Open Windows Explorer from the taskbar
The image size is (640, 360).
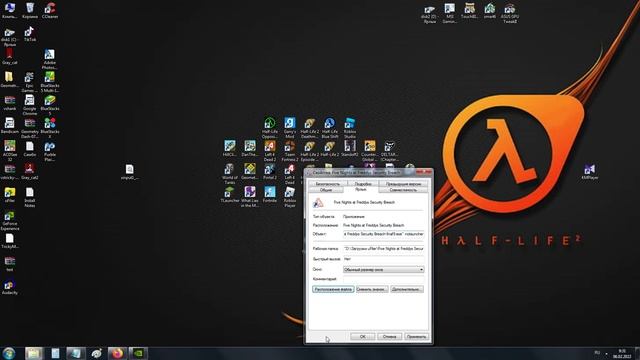pyautogui.click(x=34, y=353)
